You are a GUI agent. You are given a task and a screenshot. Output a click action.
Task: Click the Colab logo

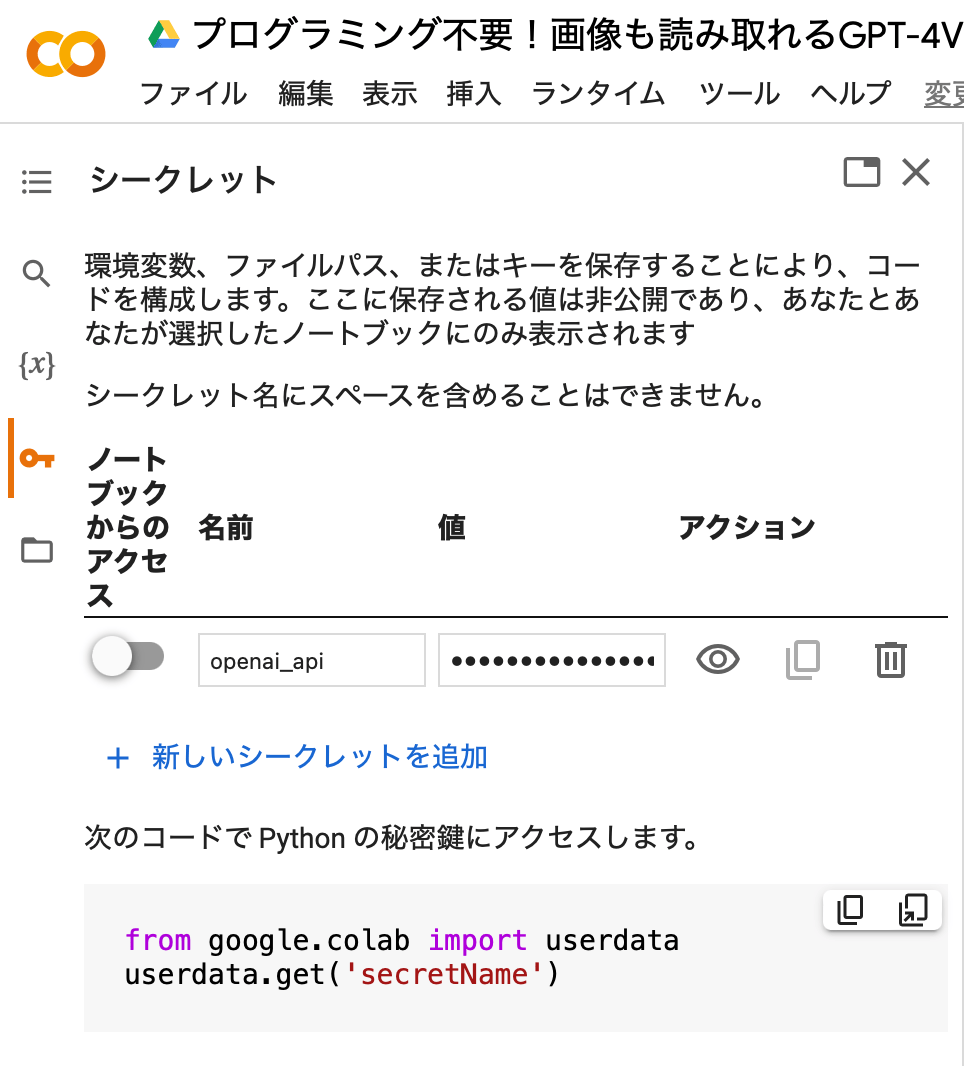click(66, 55)
